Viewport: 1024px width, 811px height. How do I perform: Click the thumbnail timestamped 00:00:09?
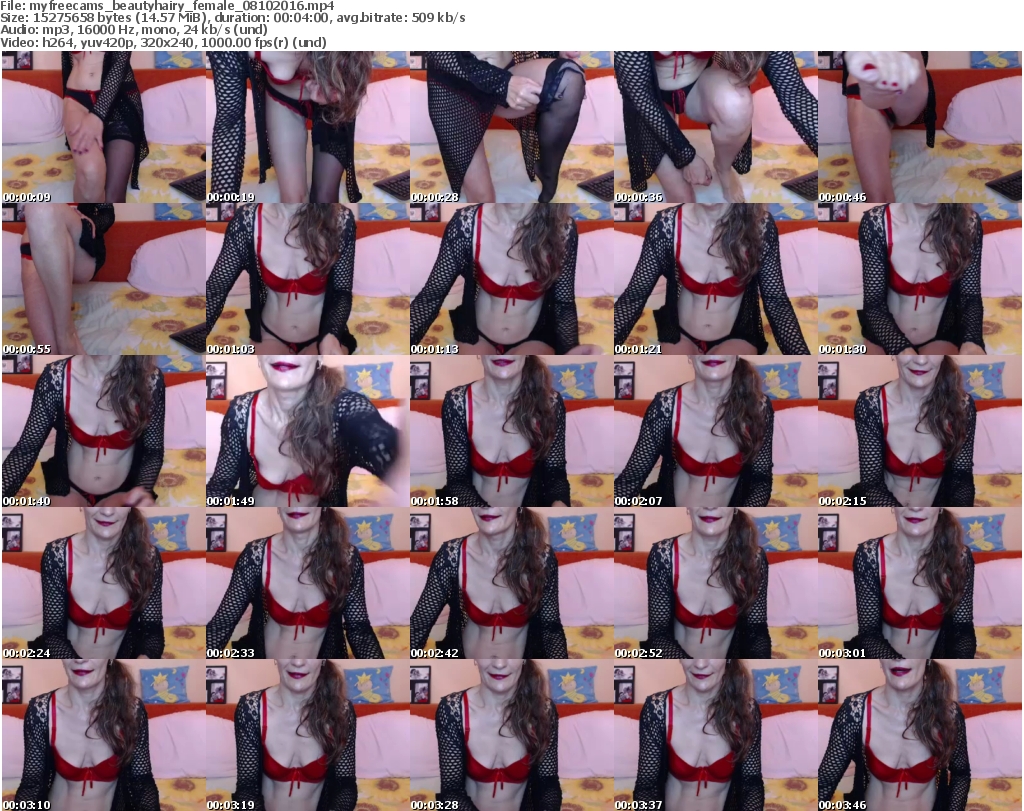click(103, 127)
